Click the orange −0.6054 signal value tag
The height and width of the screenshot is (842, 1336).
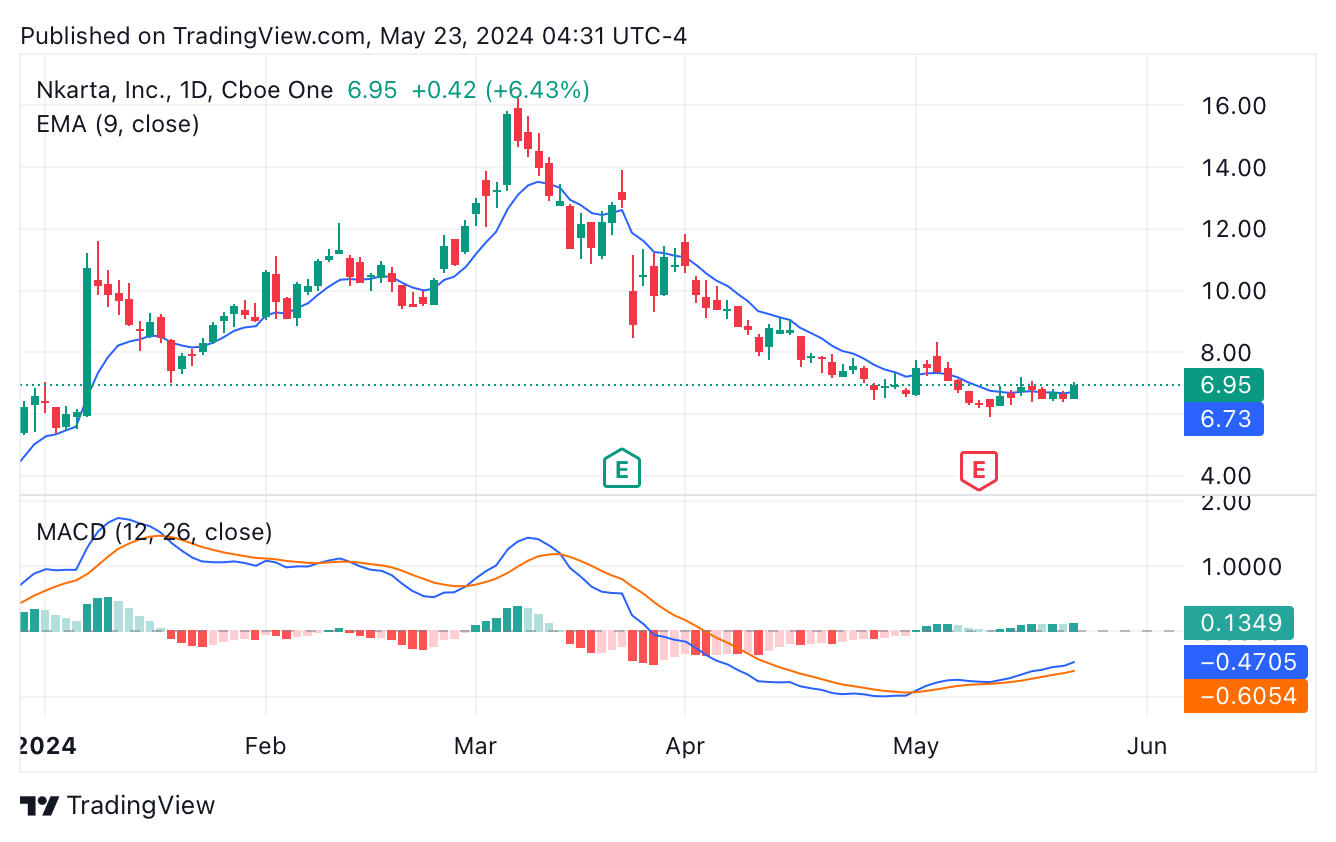tap(1245, 696)
